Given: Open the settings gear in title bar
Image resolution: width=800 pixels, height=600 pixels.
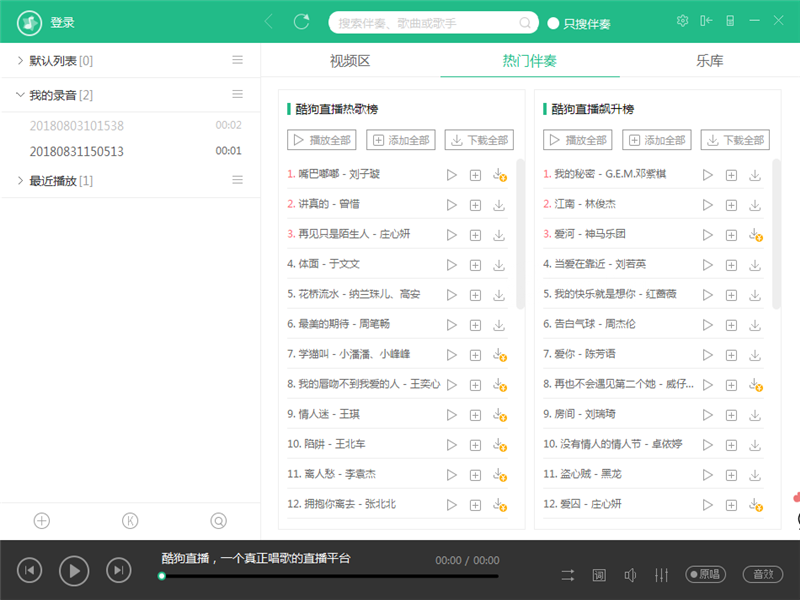Looking at the screenshot, I should 682,21.
